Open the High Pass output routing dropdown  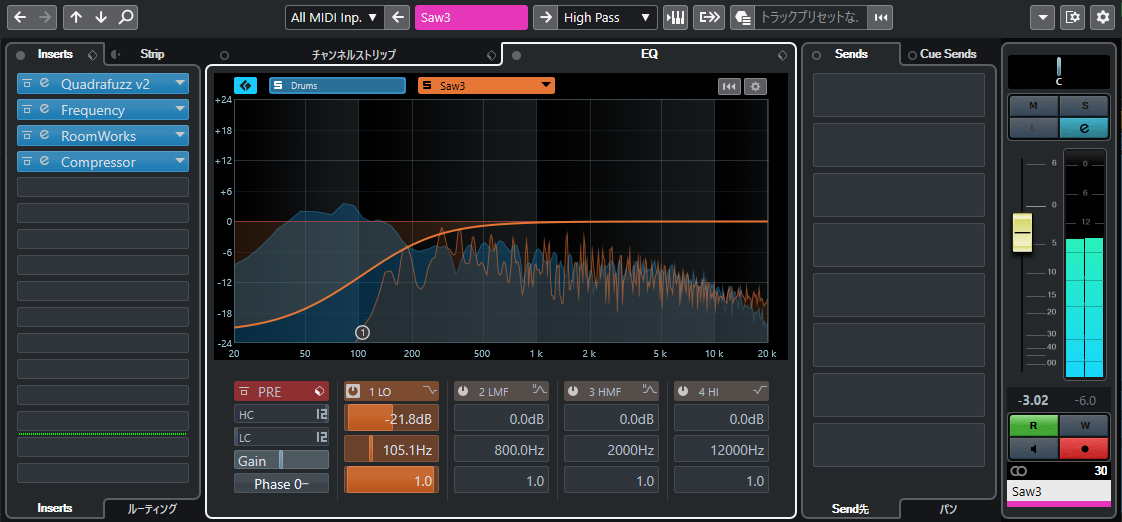pyautogui.click(x=607, y=17)
